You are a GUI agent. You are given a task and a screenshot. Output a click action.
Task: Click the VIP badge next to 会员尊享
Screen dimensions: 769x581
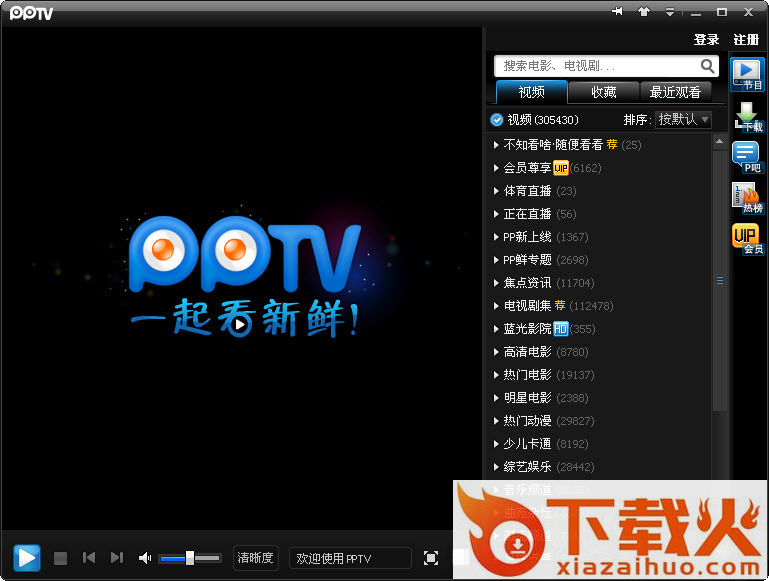[x=561, y=168]
